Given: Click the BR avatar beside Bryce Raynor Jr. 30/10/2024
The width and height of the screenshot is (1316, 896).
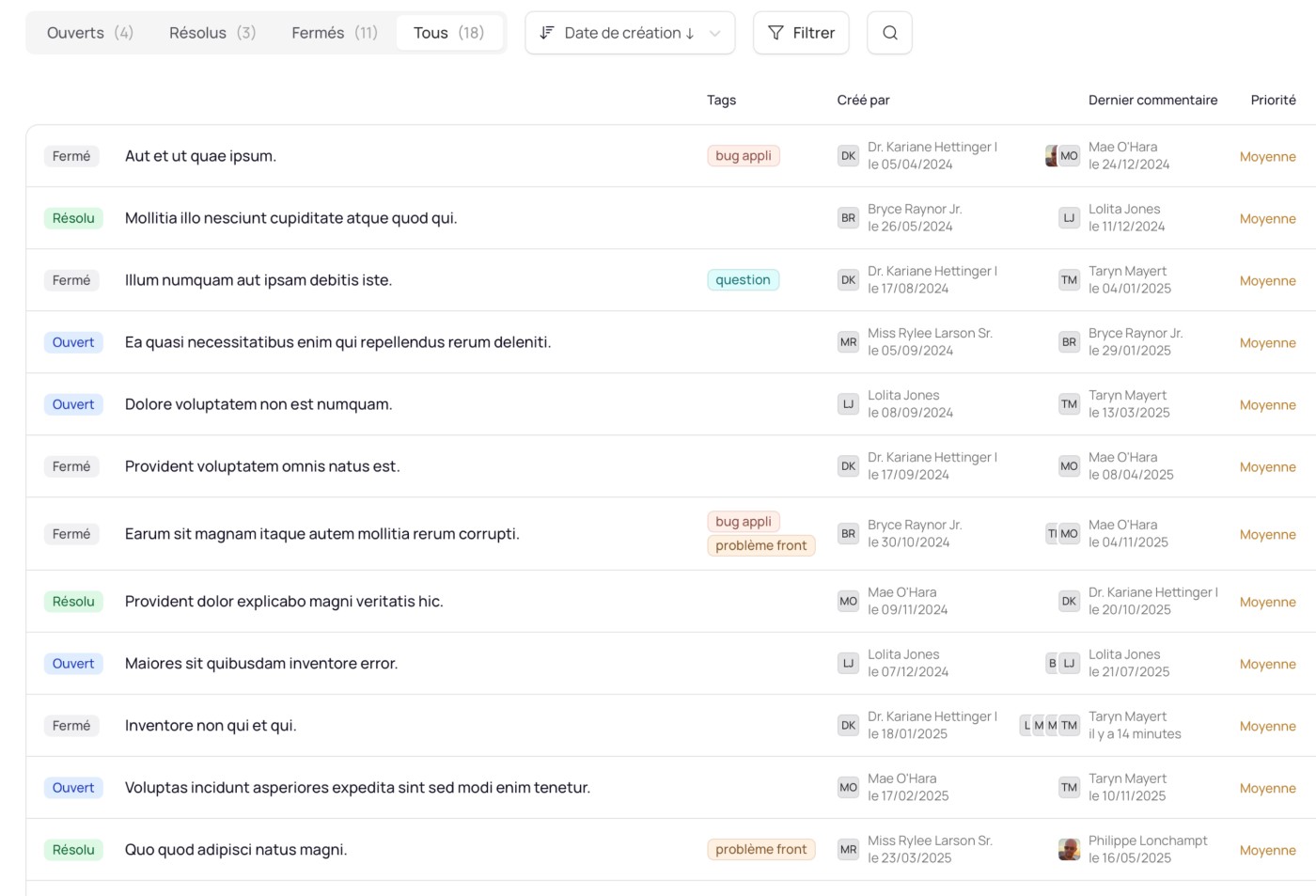Looking at the screenshot, I should [848, 534].
